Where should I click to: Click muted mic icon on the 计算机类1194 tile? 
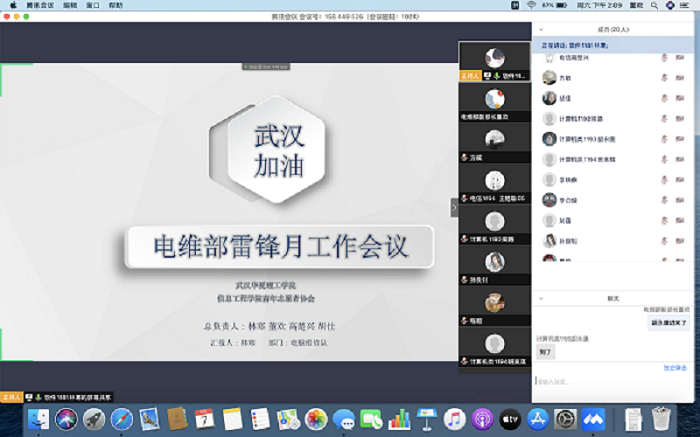[x=465, y=361]
